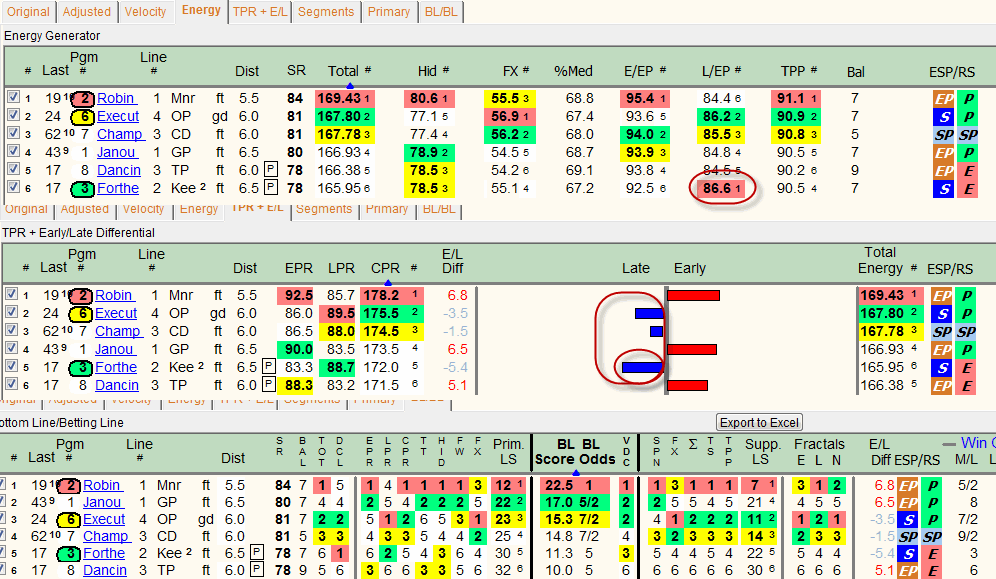Viewport: 996px width, 579px height.
Task: Click the green 3 program badge in Energy Generator Forthe row
Action: tap(83, 189)
